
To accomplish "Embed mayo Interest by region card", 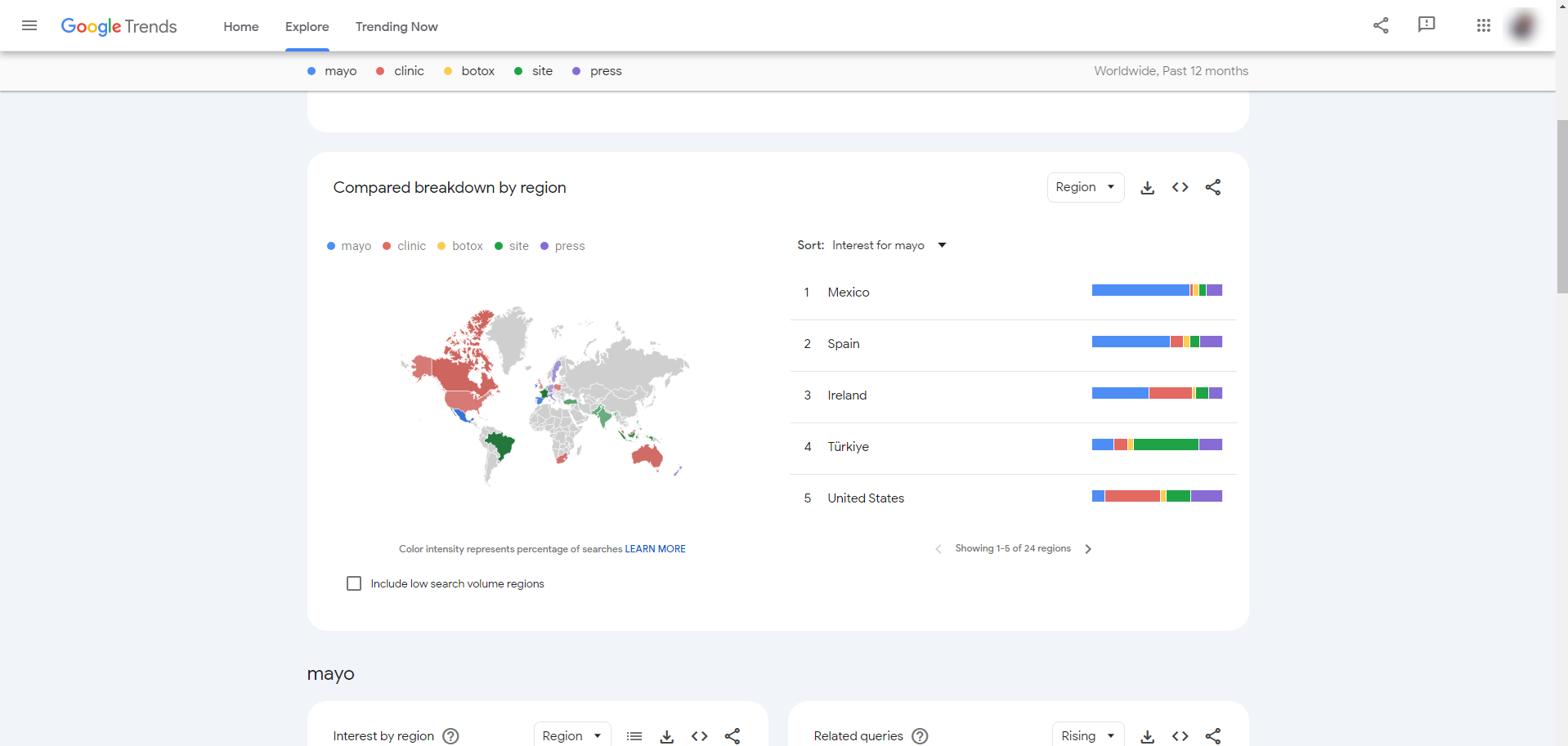I will (700, 736).
